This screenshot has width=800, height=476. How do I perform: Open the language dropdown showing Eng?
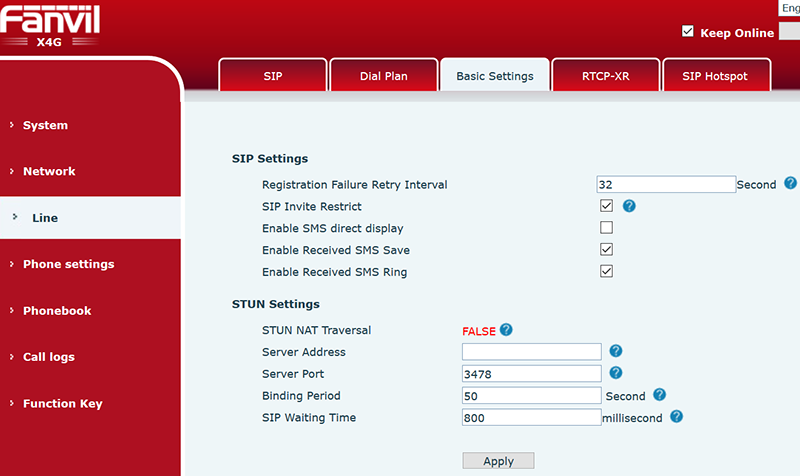click(x=789, y=8)
